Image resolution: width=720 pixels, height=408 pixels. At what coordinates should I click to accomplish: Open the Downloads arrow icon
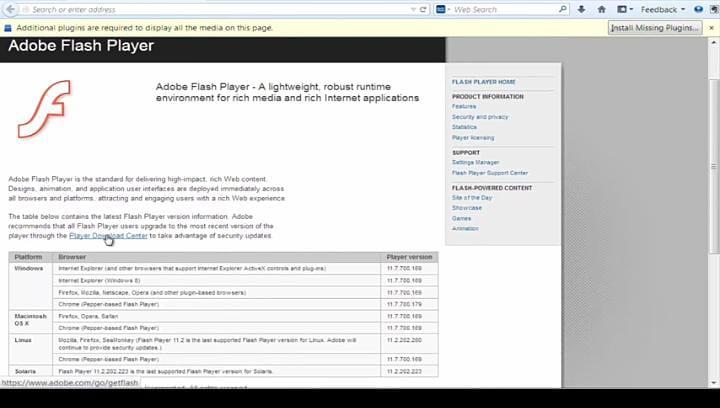[581, 9]
